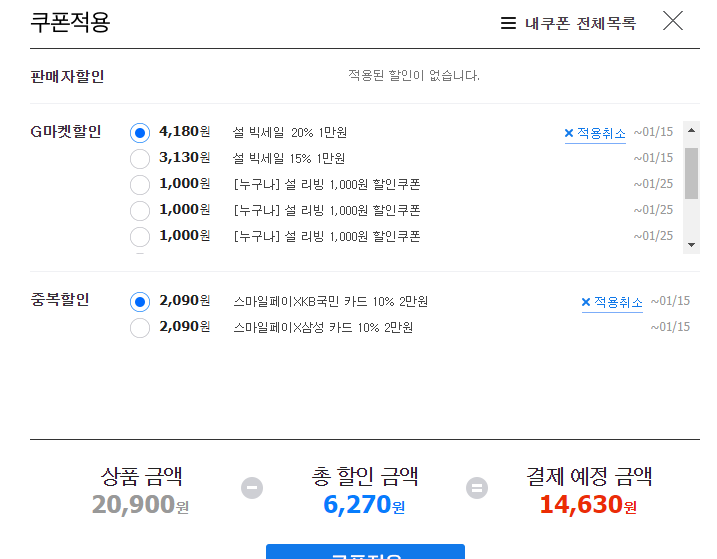Cancel G마켓할인 coupon via 적용취소 link

601,133
